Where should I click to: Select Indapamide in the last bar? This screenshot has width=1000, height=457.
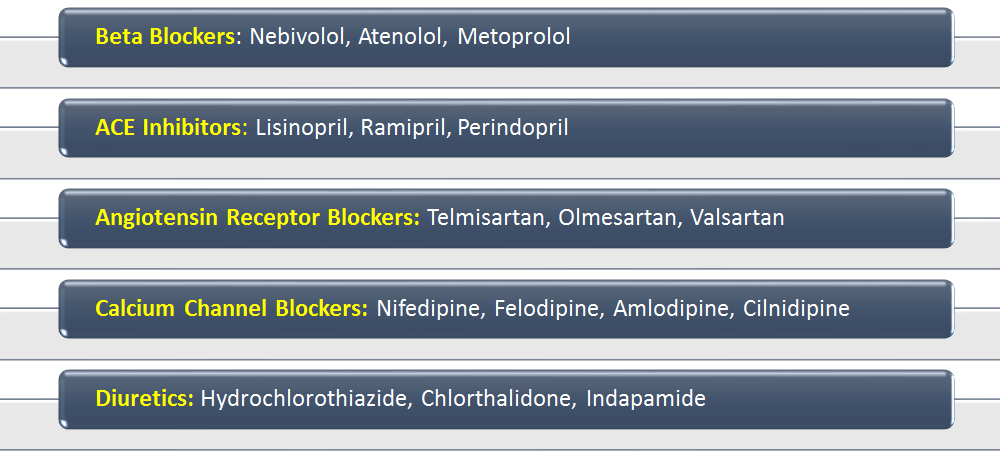(x=646, y=399)
